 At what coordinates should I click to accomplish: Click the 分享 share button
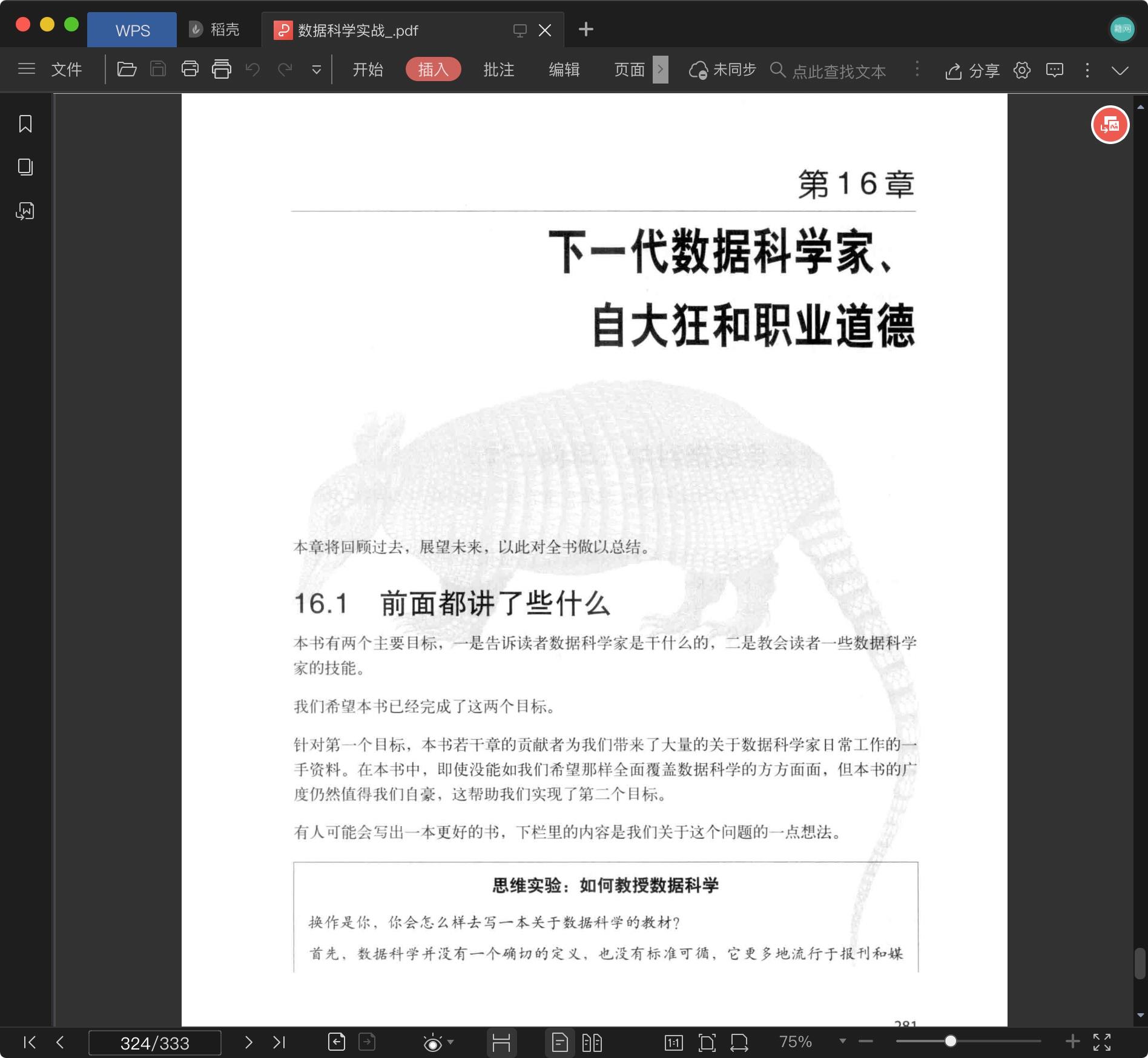pyautogui.click(x=972, y=71)
